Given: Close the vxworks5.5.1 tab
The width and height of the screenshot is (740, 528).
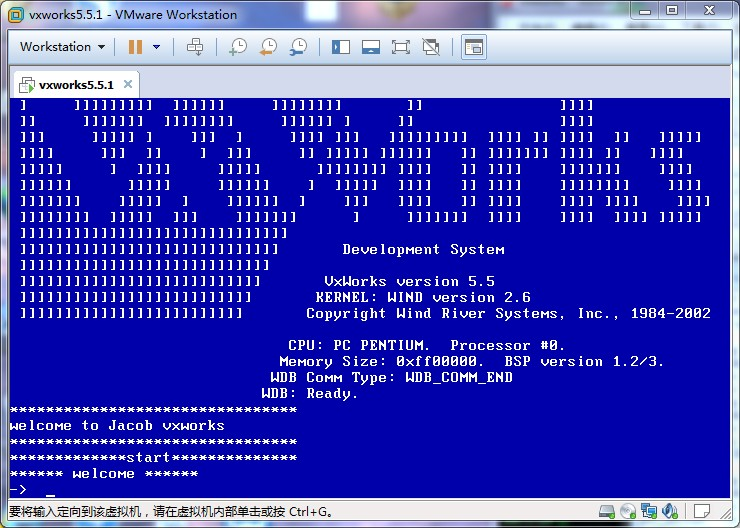Looking at the screenshot, I should coord(128,84).
